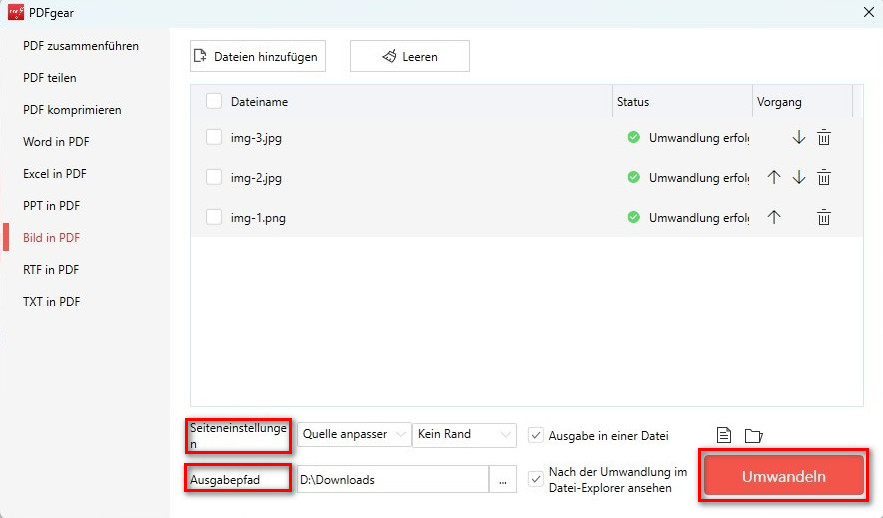Select Bild in PDF item
Screen dimensions: 883x518
(51, 238)
